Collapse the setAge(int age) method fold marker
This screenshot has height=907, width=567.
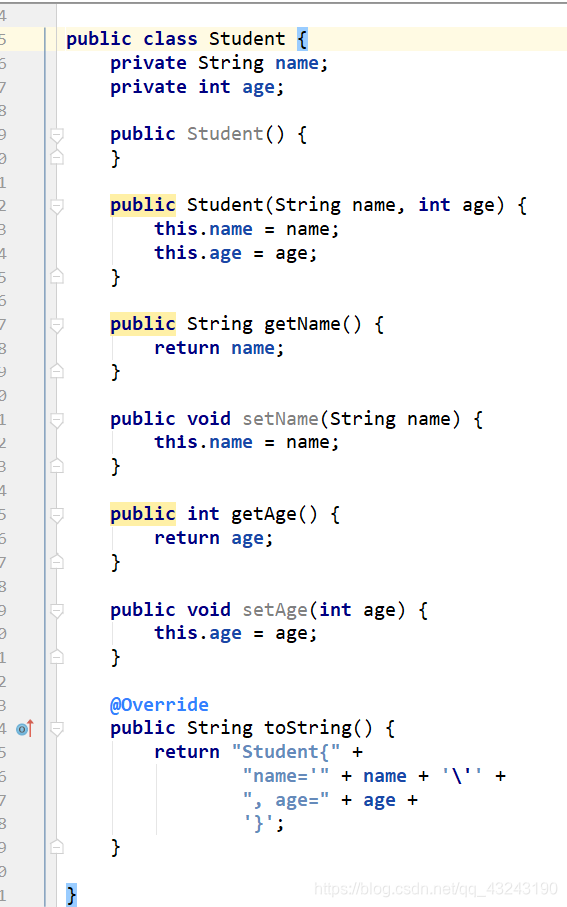coord(57,611)
